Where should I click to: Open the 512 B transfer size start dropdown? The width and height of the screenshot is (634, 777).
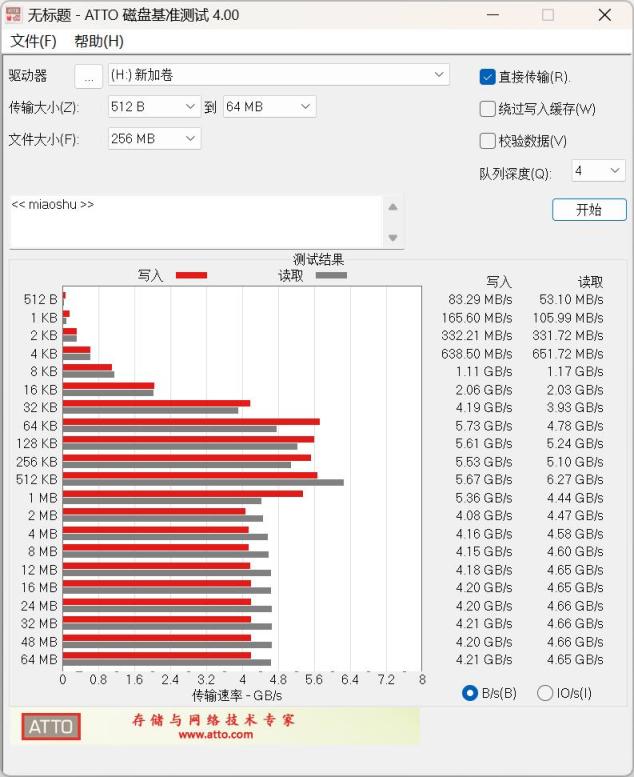pyautogui.click(x=154, y=107)
